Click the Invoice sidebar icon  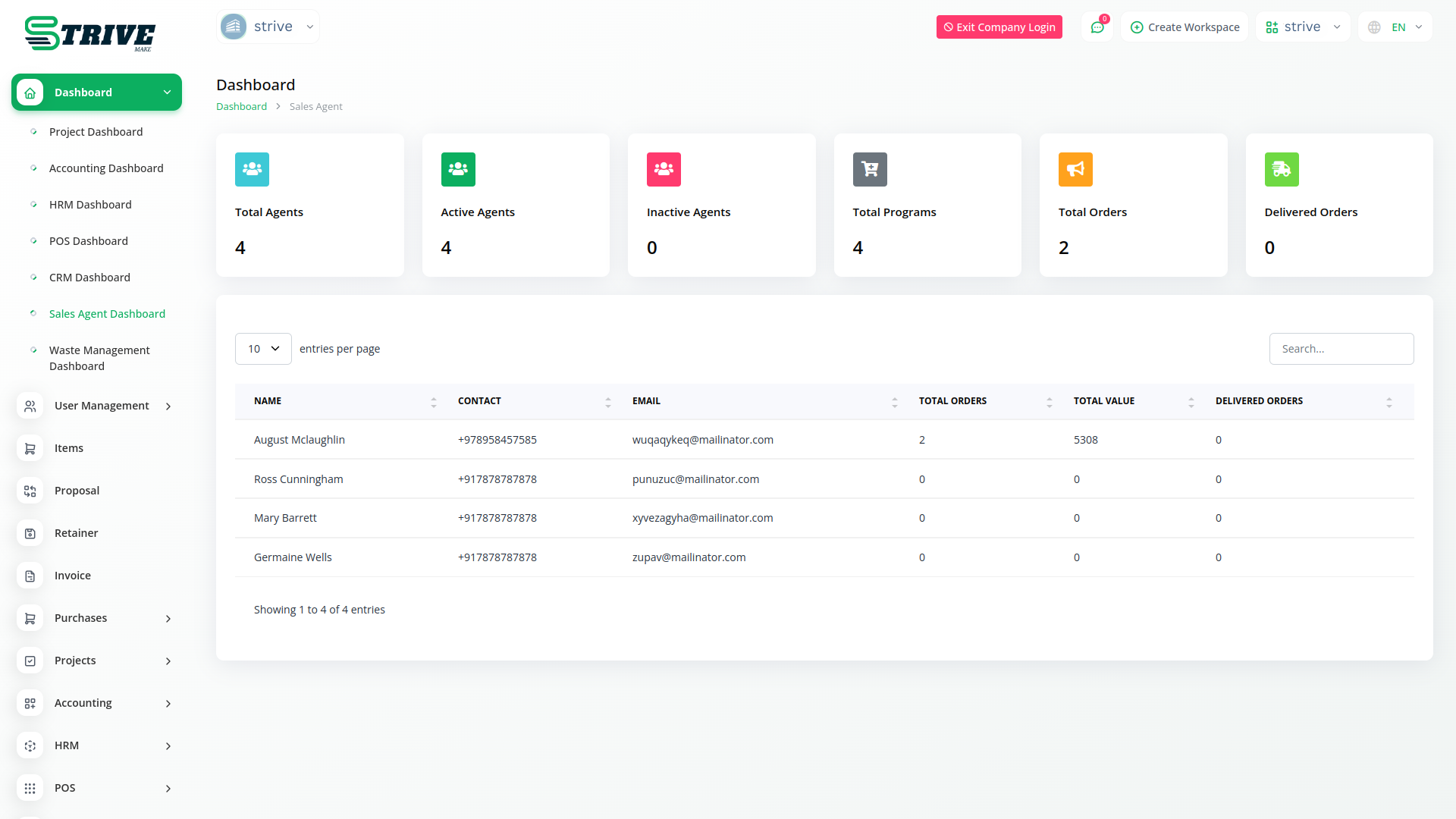point(30,576)
